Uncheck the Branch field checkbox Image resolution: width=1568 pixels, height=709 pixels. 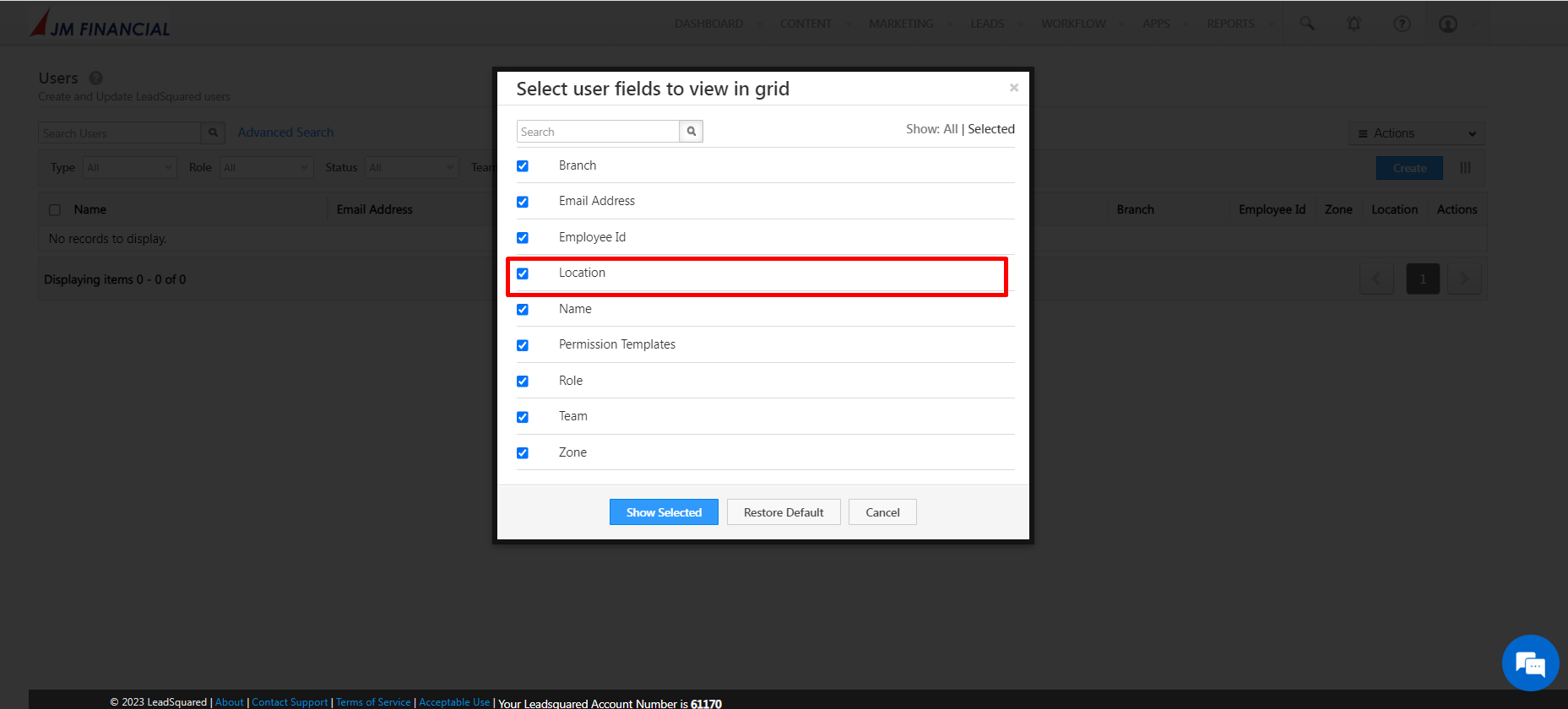point(523,166)
